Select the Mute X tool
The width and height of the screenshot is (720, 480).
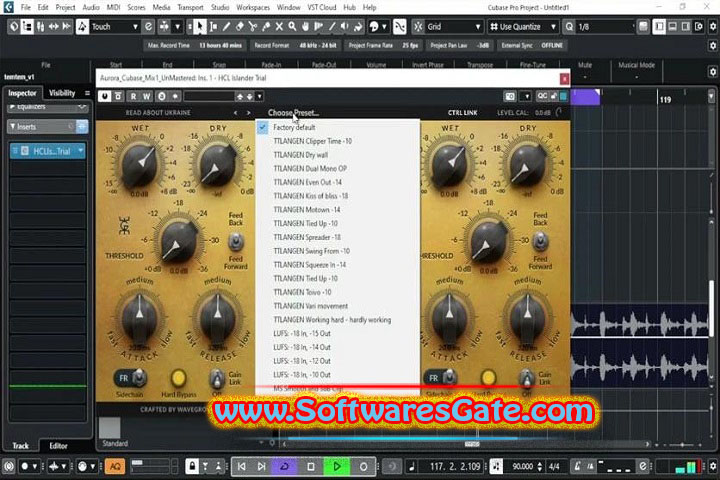point(279,27)
